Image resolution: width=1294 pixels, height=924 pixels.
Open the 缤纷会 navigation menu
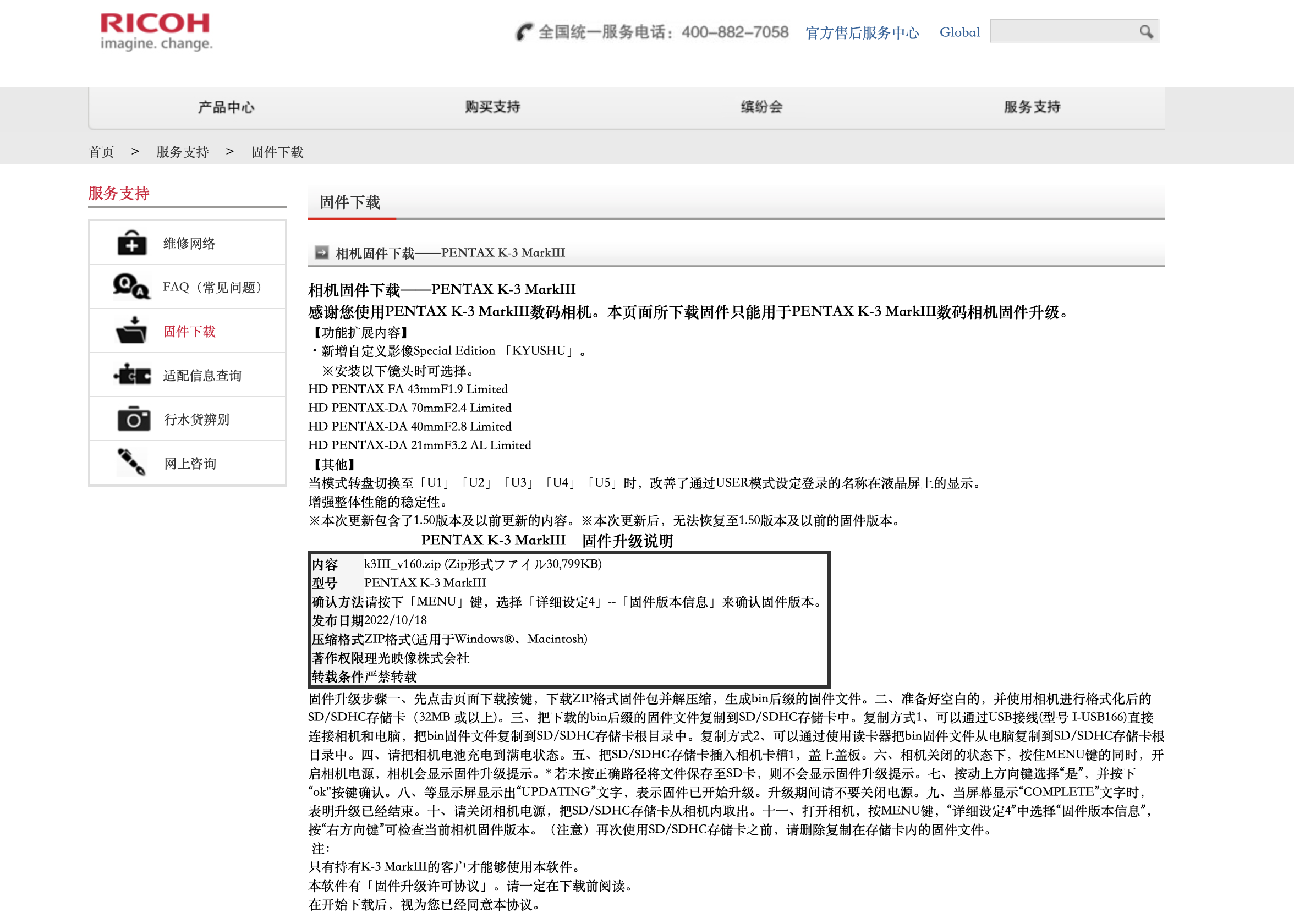coord(761,107)
